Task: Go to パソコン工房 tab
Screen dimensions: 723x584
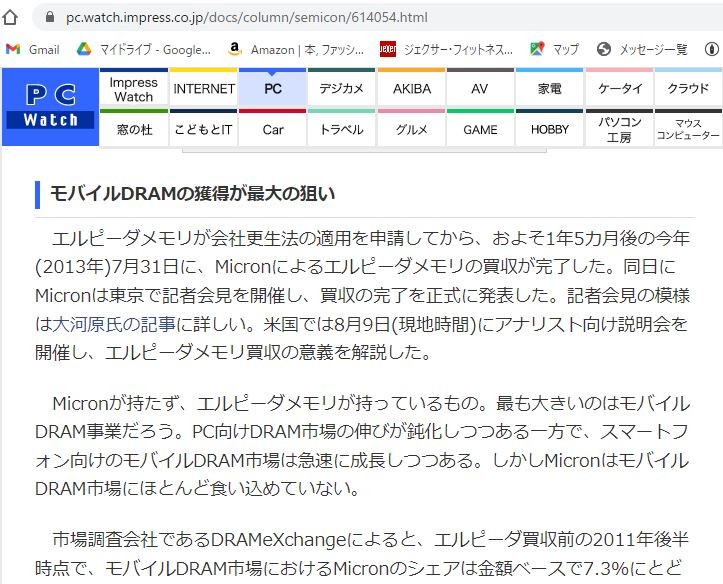Action: pos(619,130)
